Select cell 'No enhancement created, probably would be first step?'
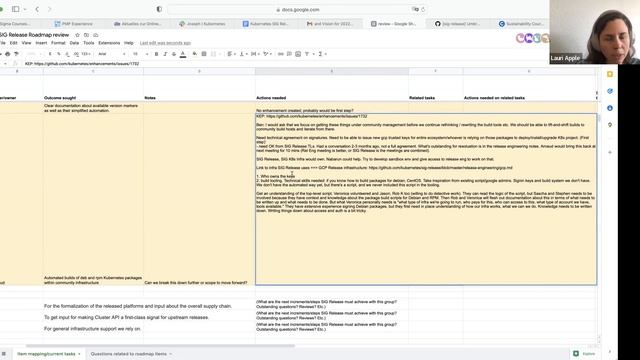 (x=332, y=108)
